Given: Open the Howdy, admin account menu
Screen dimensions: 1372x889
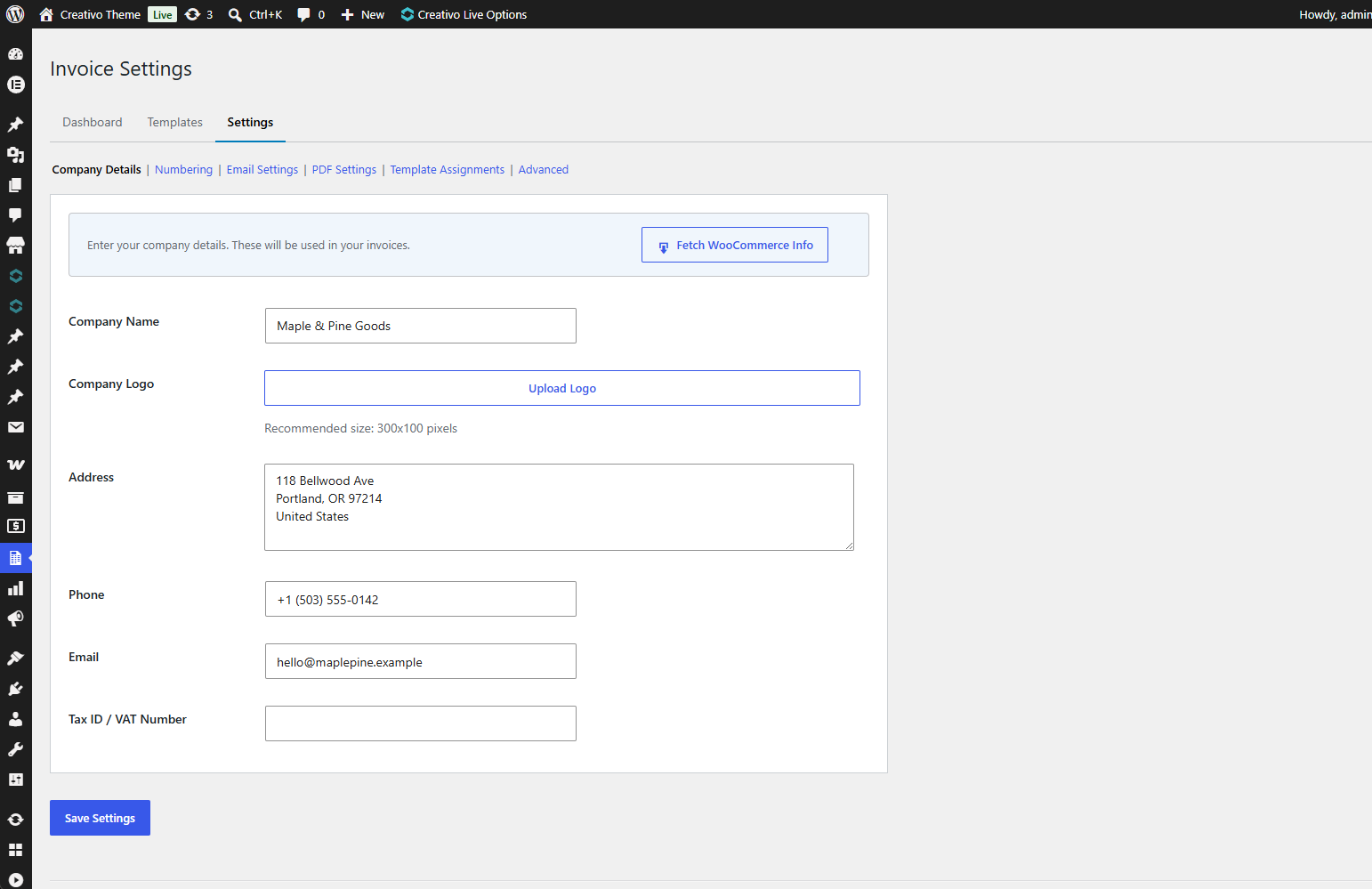Looking at the screenshot, I should tap(1335, 14).
